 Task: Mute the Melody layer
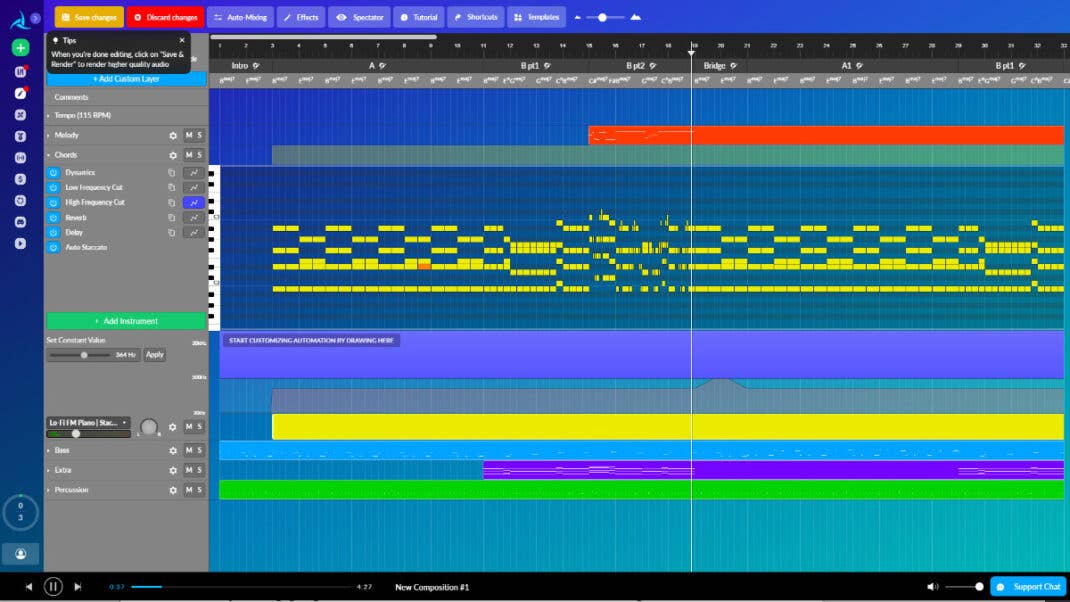pyautogui.click(x=189, y=135)
